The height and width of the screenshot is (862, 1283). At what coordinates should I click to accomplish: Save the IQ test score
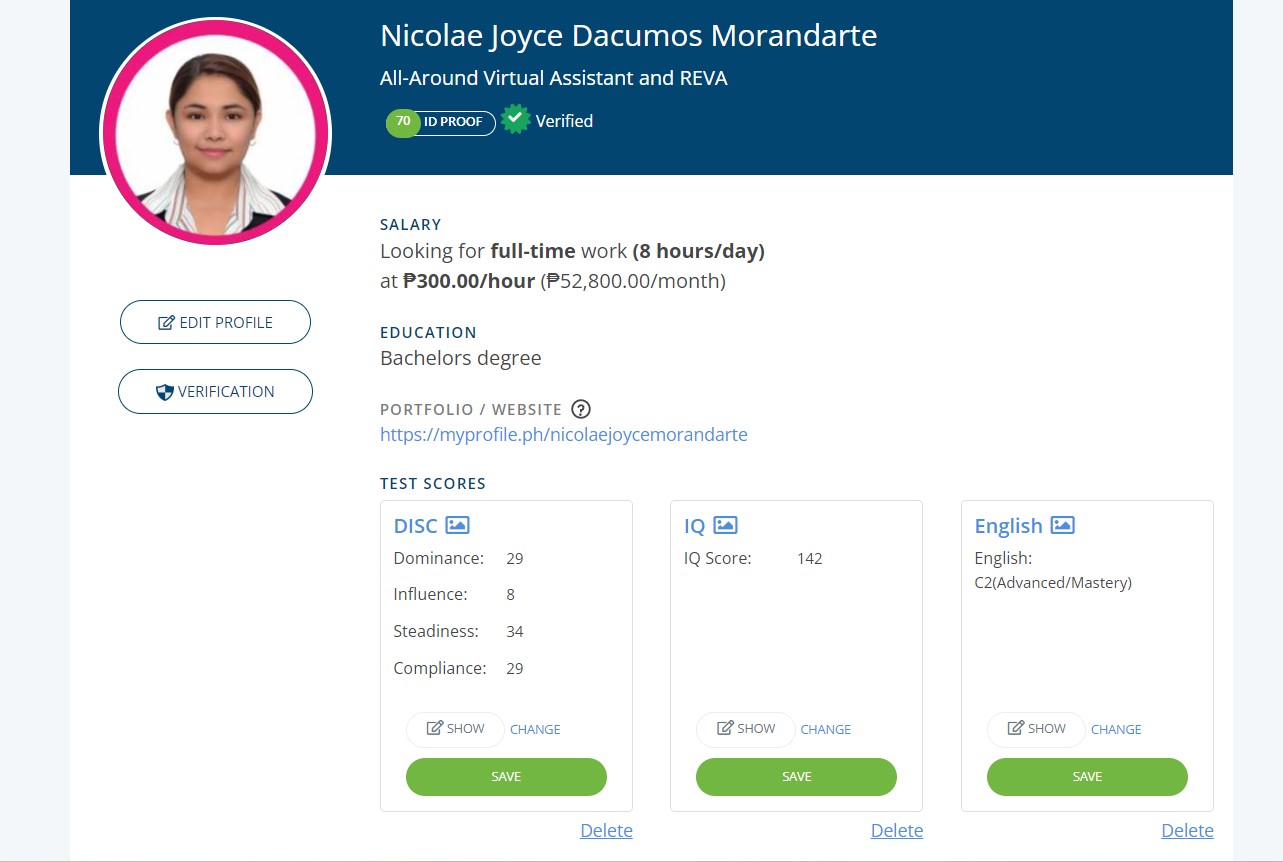point(796,777)
